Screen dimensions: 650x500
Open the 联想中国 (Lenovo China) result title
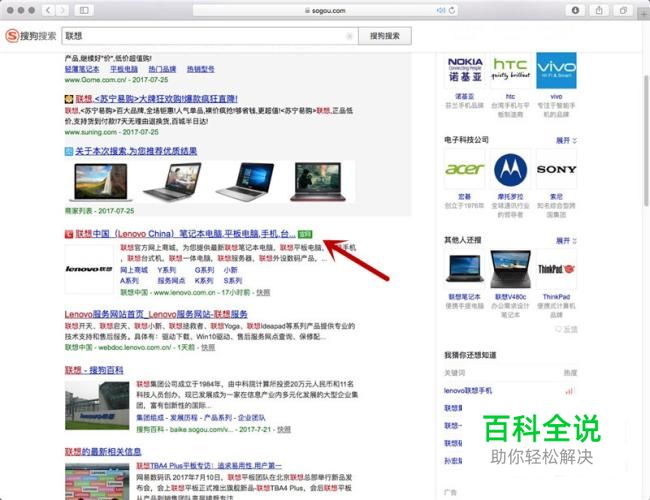tap(185, 234)
